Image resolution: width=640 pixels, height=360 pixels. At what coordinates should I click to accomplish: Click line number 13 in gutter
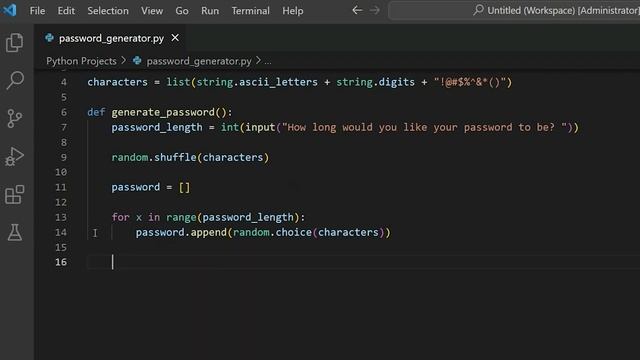[61, 217]
